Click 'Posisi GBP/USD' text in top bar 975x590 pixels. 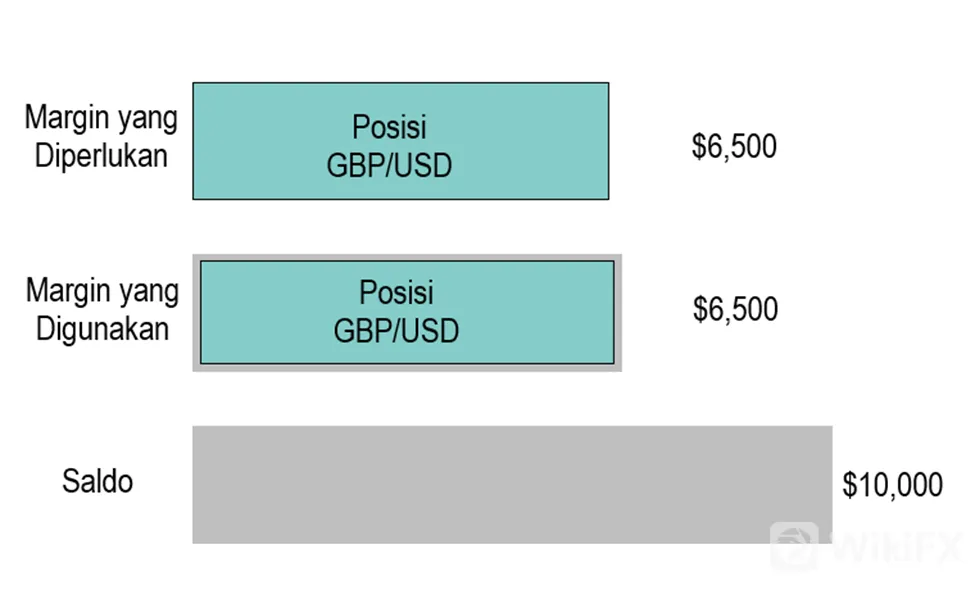point(389,146)
